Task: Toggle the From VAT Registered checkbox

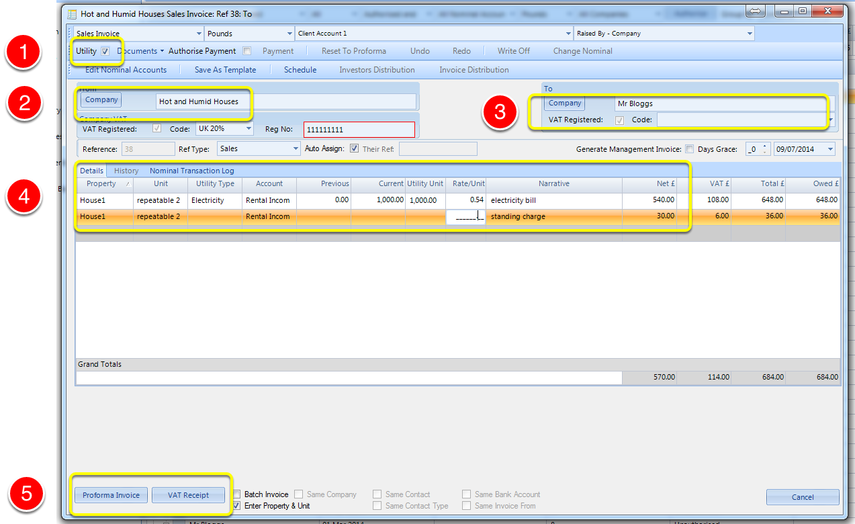Action: tap(157, 129)
